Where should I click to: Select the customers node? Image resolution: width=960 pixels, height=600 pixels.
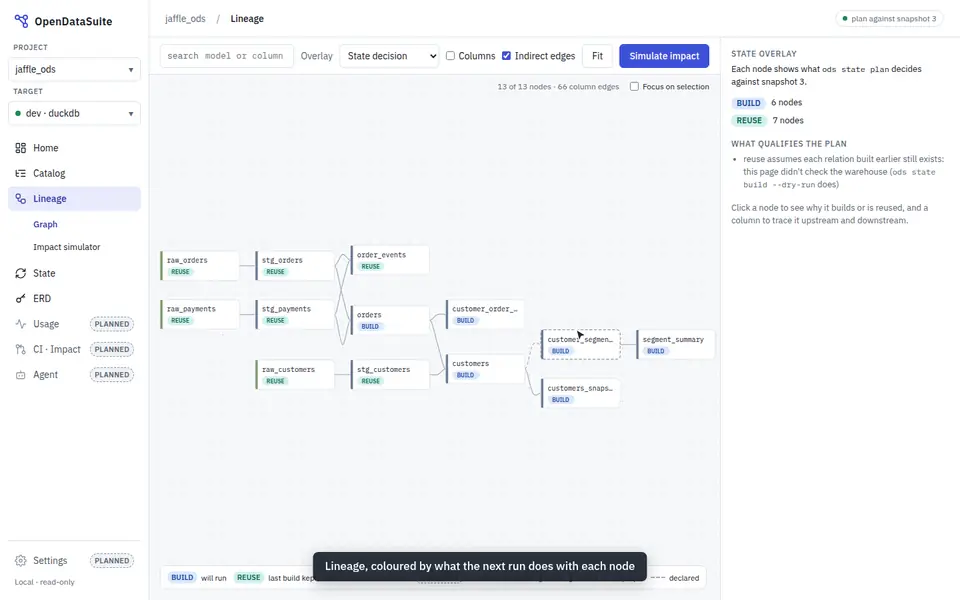point(485,369)
